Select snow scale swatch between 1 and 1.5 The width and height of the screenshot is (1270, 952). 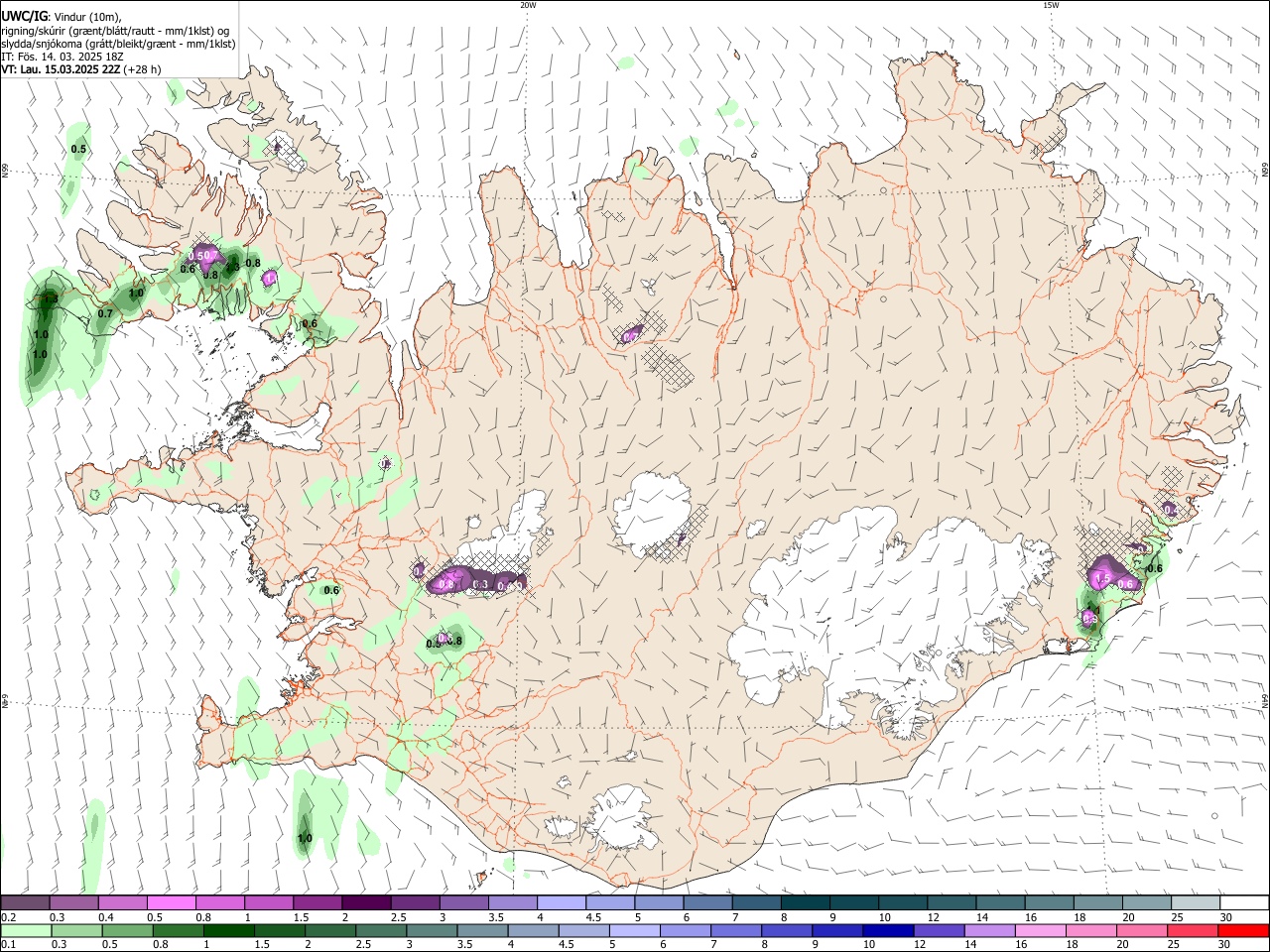tap(269, 902)
